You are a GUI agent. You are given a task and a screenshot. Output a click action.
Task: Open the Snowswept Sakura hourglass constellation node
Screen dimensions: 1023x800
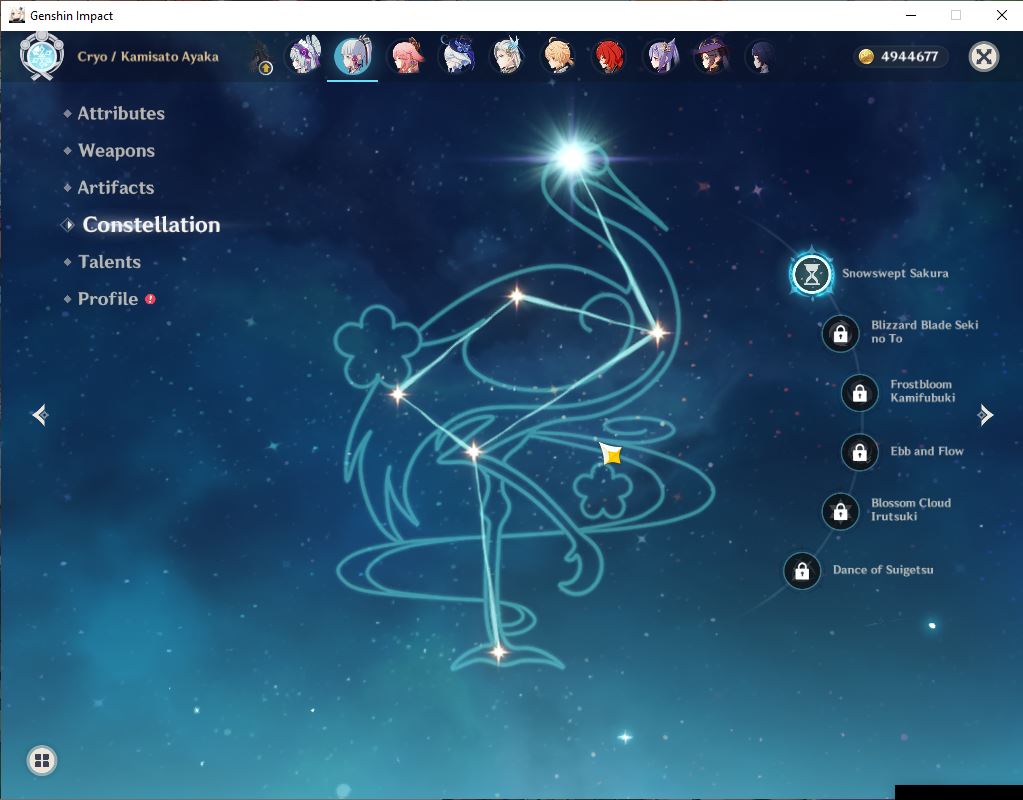coord(812,275)
